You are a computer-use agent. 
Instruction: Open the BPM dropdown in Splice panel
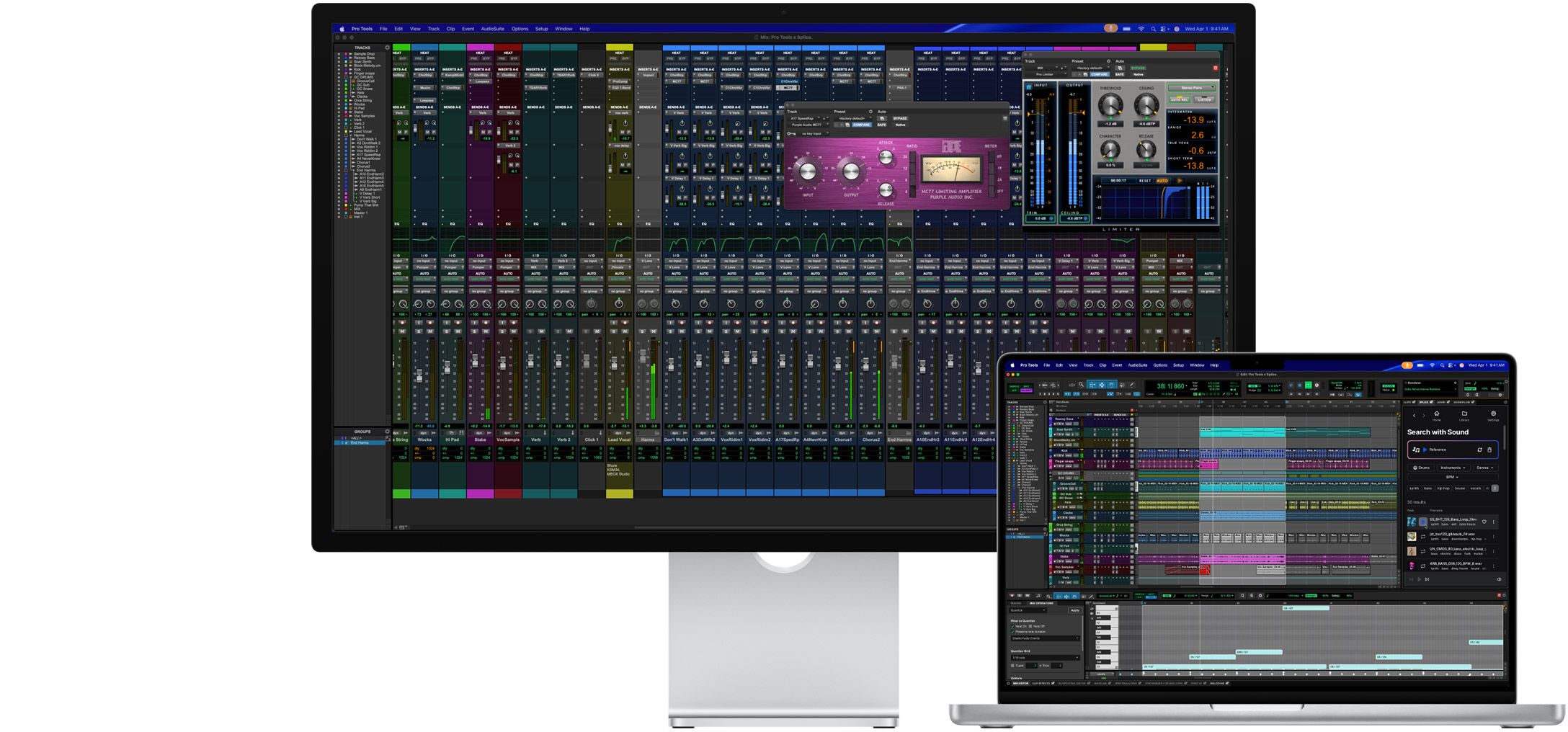coord(1451,477)
